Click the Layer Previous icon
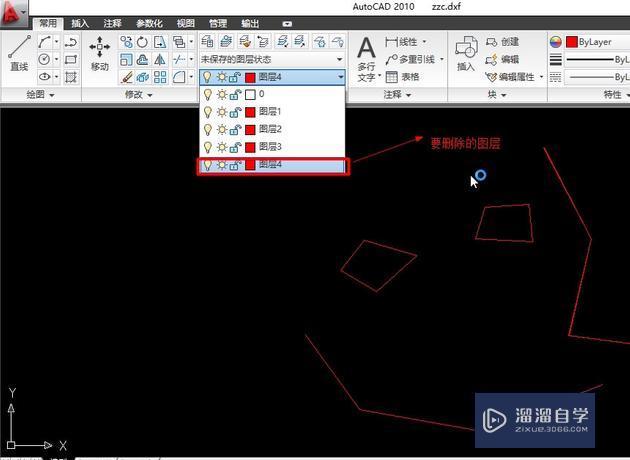Screen dimensions: 630x460 click(263, 41)
